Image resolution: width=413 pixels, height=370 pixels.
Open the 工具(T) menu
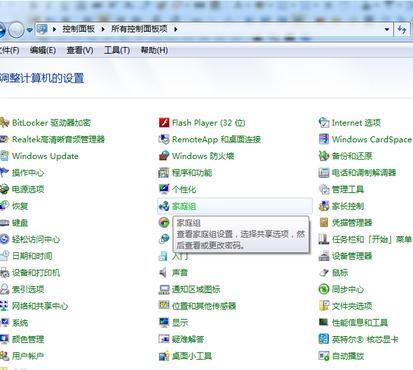point(117,50)
